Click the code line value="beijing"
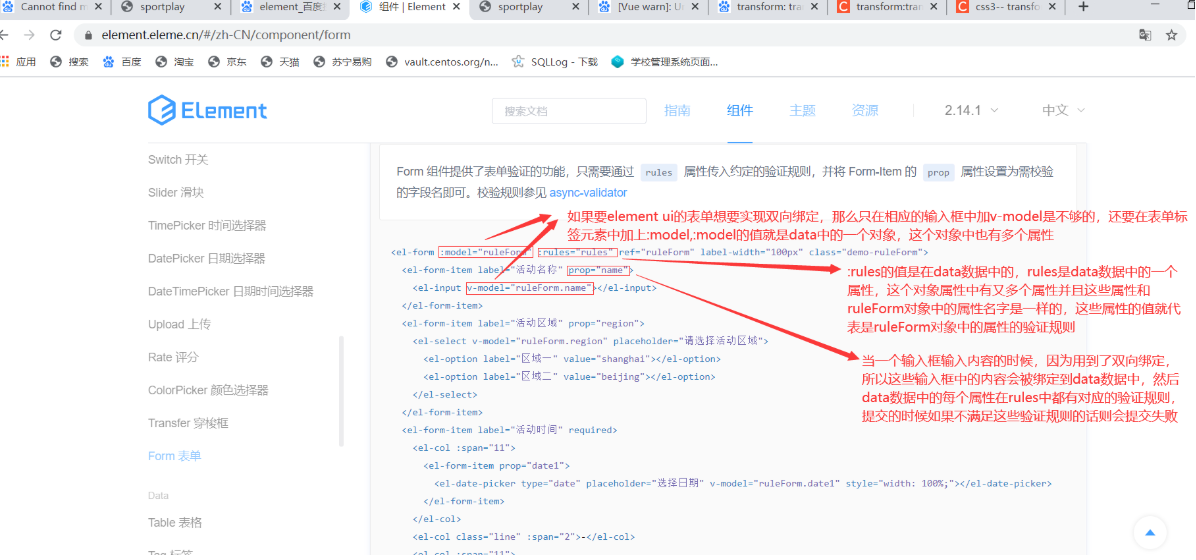Viewport: 1196px width, 560px height. tap(569, 376)
